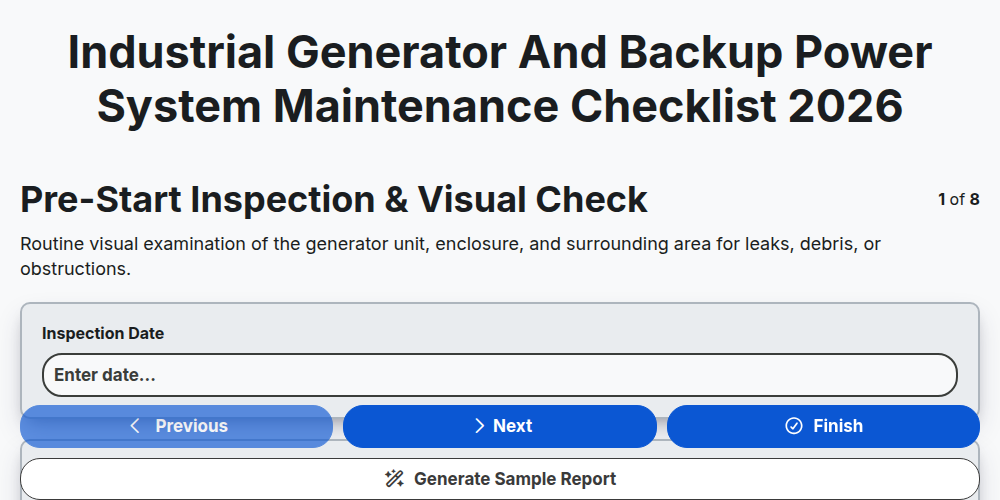Select the Inspection Date field label
1000x500 pixels.
(x=103, y=334)
